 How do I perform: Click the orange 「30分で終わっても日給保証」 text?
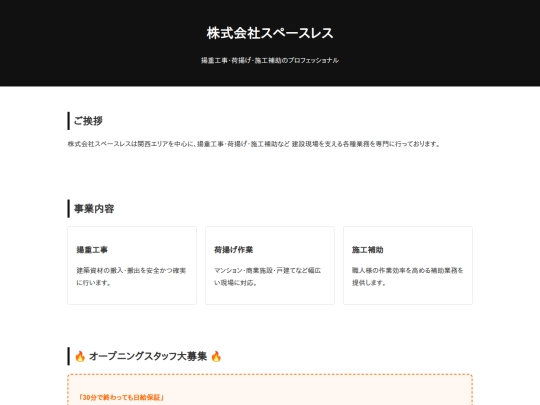[121, 397]
